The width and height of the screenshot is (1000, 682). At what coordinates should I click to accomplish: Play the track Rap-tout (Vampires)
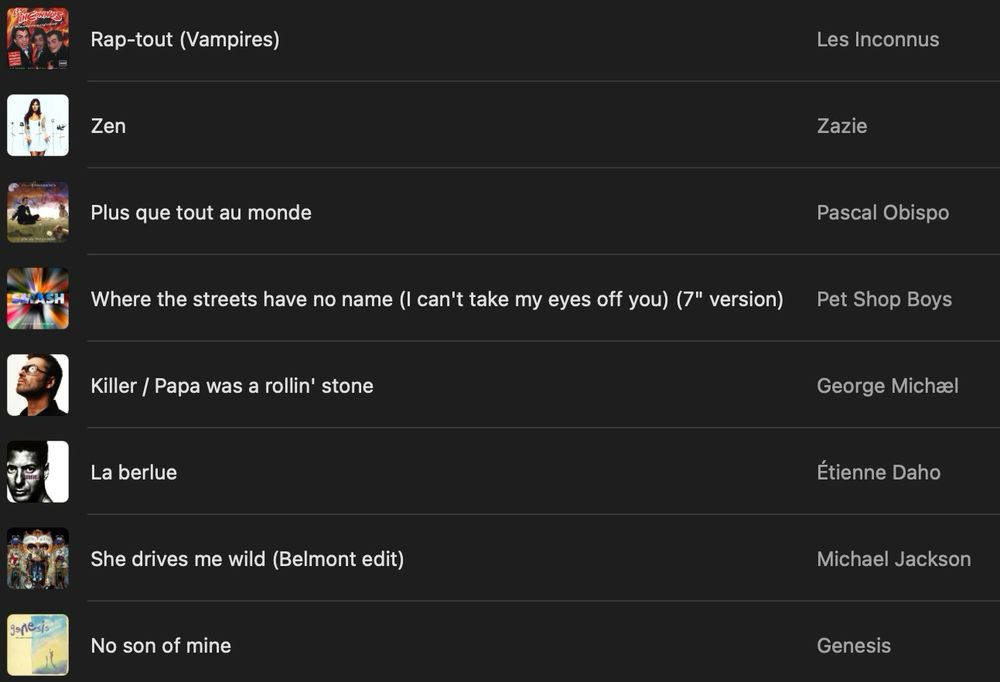pos(185,39)
